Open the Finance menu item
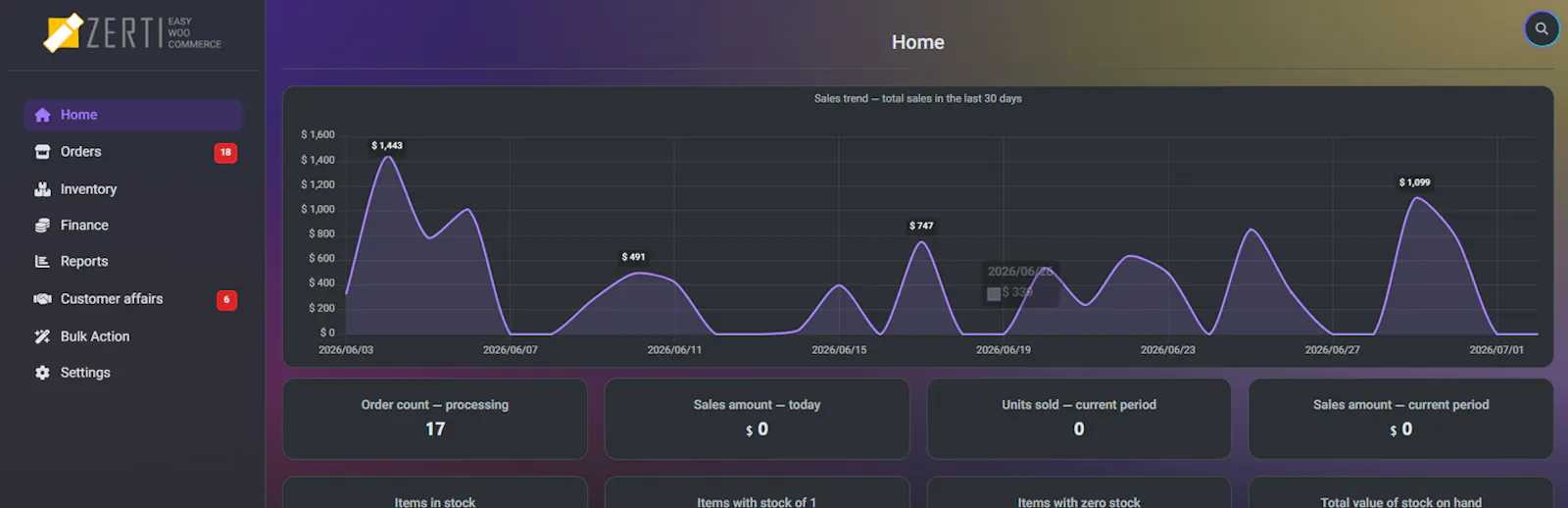Viewport: 1568px width, 508px height. tap(133, 226)
